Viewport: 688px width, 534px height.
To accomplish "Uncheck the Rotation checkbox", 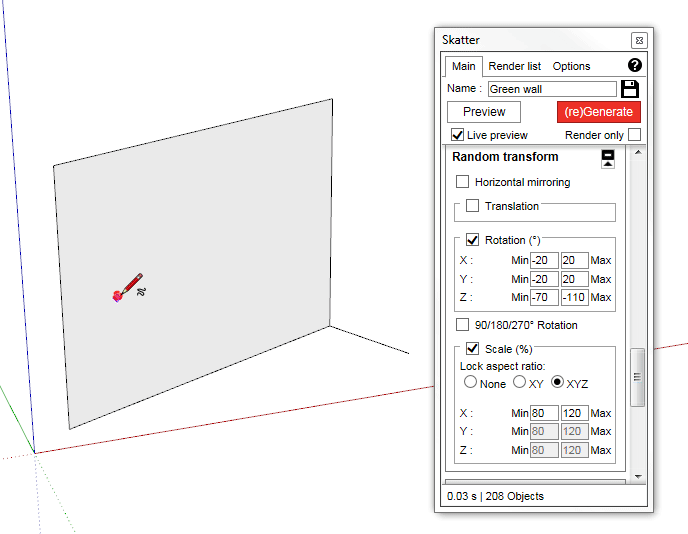I will pyautogui.click(x=472, y=240).
